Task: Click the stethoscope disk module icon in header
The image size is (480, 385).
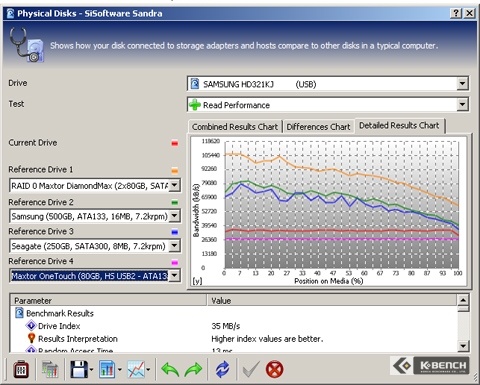Action: [26, 45]
